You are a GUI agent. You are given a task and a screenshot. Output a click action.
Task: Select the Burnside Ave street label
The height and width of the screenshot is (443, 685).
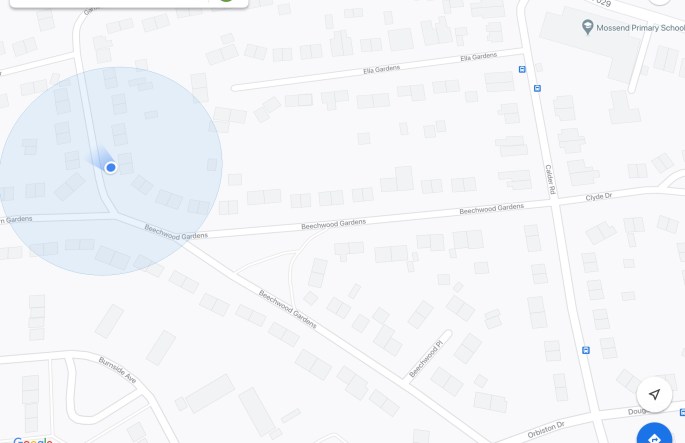pos(118,370)
